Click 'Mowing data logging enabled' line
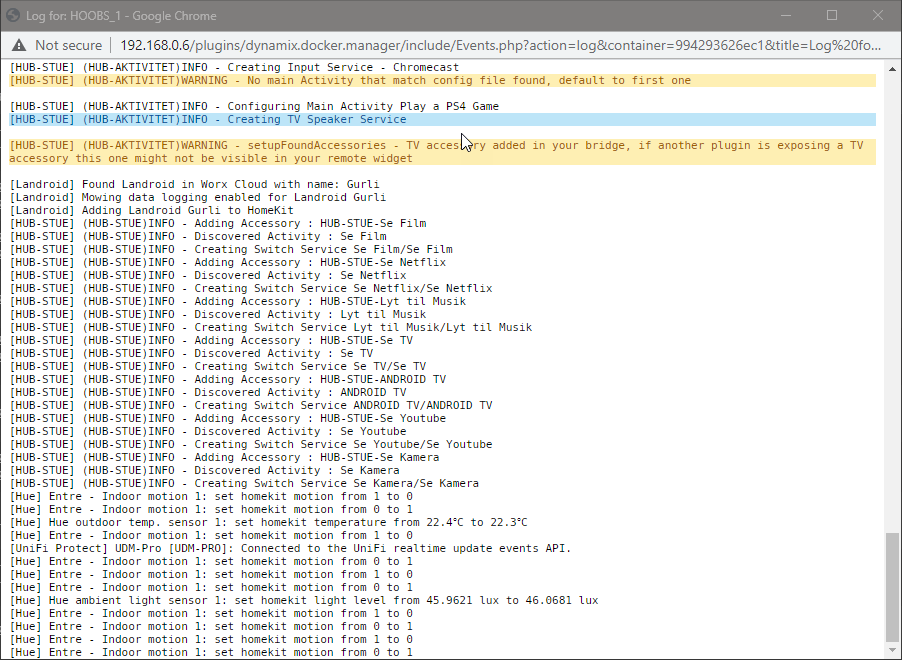This screenshot has width=902, height=660. coord(198,197)
